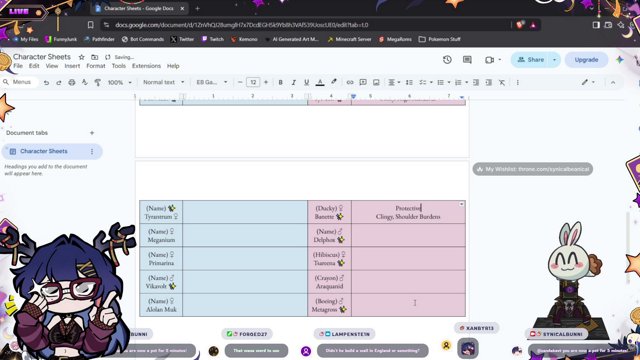Open the Format menu
The height and width of the screenshot is (360, 640).
click(96, 66)
